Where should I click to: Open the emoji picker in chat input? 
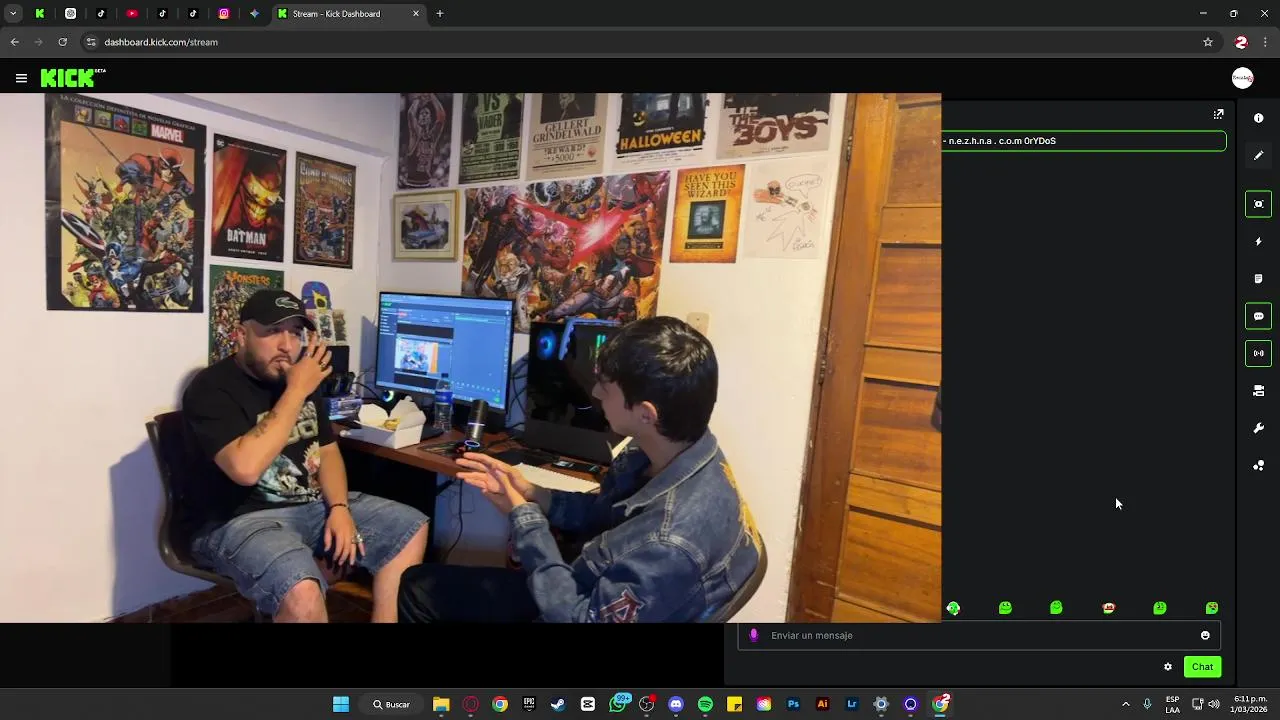[x=1205, y=635]
